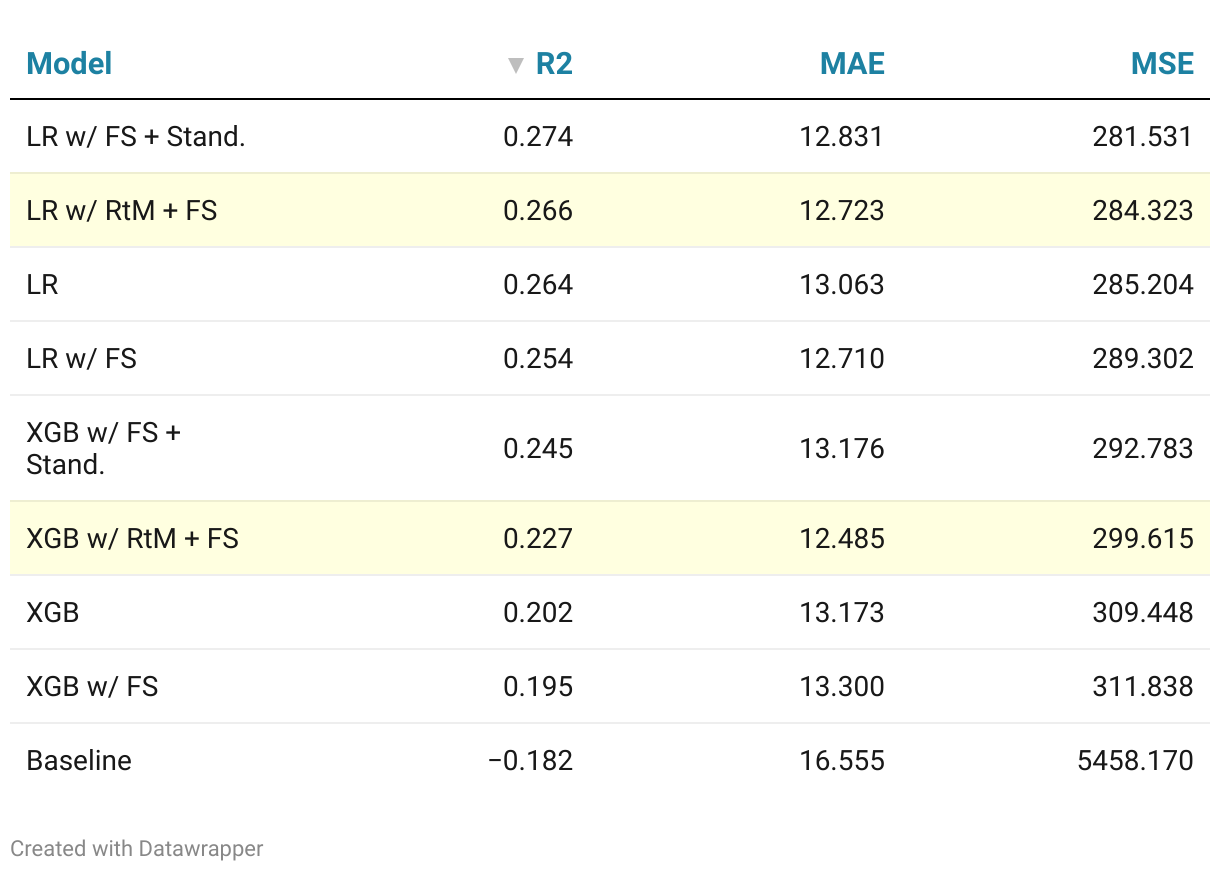The image size is (1220, 872).
Task: Sort table by MAE column header
Action: coord(852,64)
